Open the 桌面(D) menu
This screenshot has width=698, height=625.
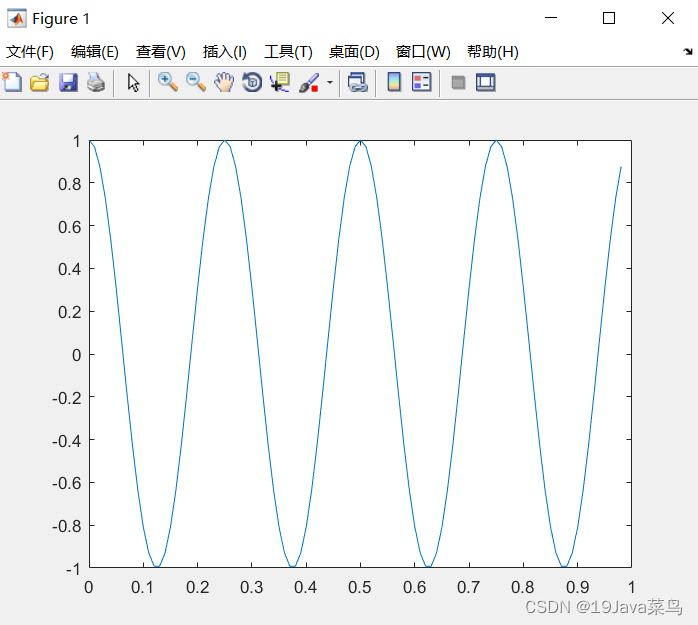(354, 52)
